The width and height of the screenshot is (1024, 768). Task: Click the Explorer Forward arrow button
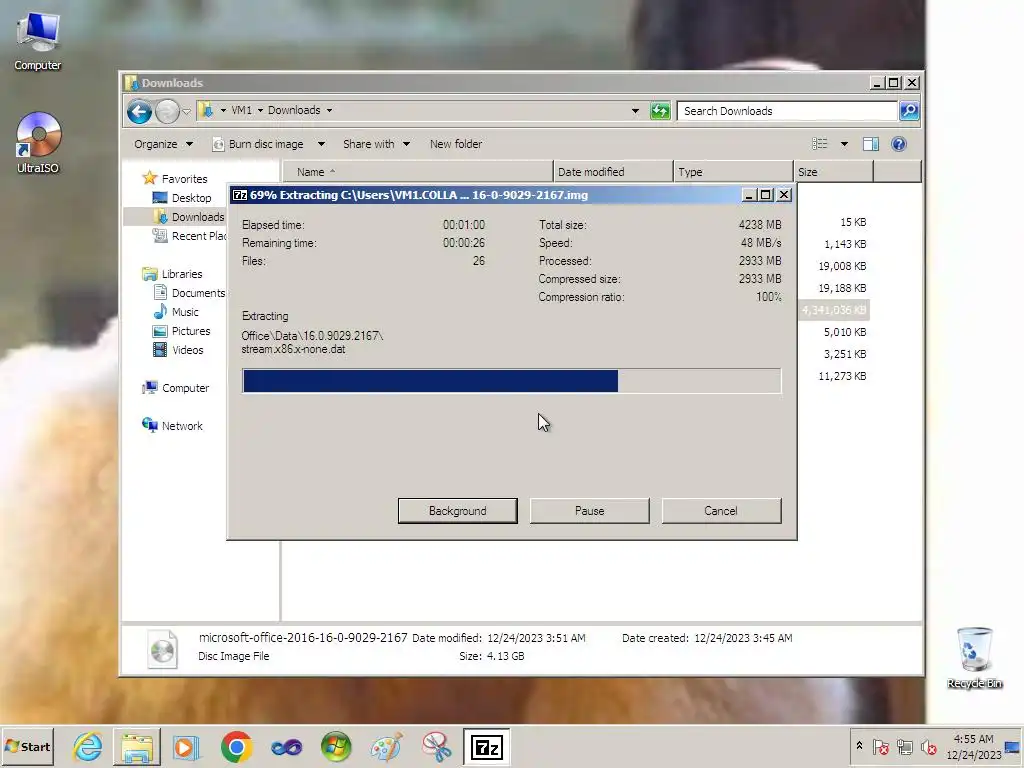[x=167, y=111]
